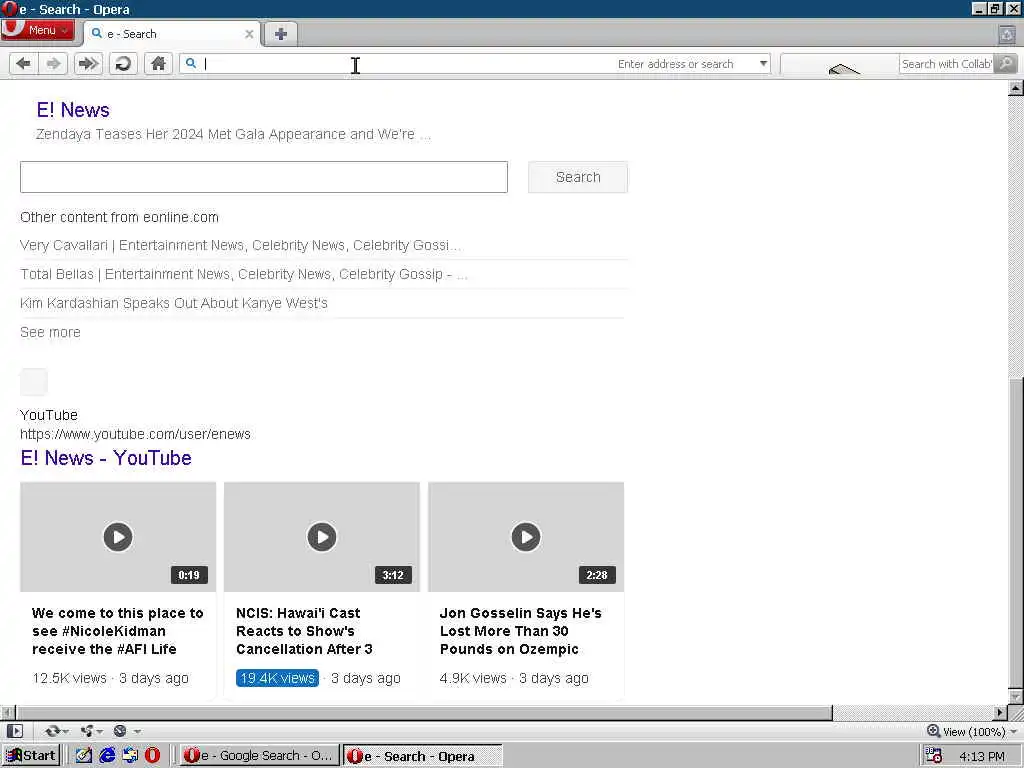Click the third quick launch sync icon
The image size is (1024, 768).
click(x=130, y=756)
